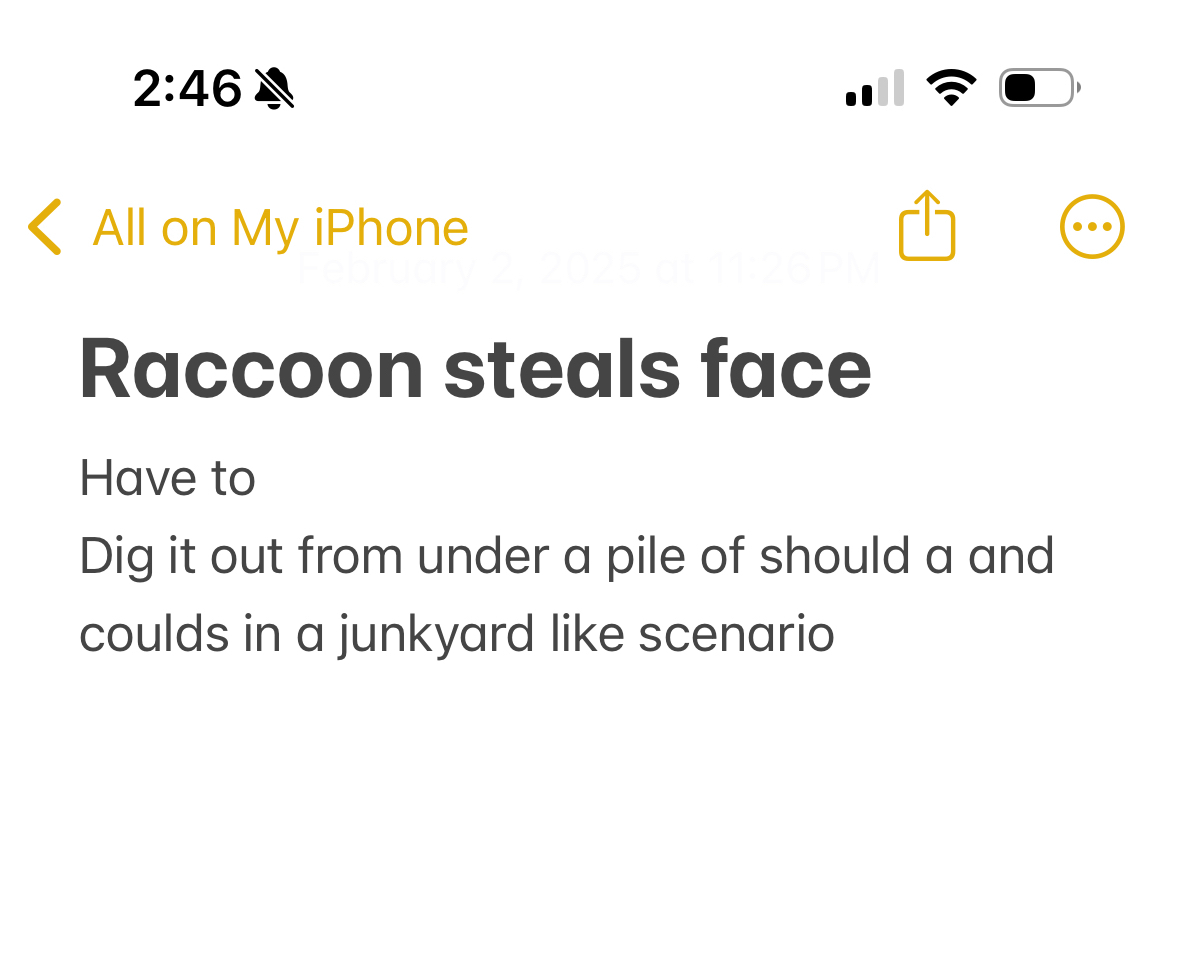Screen dimensions: 1179x978
Task: Tap the empty area below the note text
Action: (589, 820)
